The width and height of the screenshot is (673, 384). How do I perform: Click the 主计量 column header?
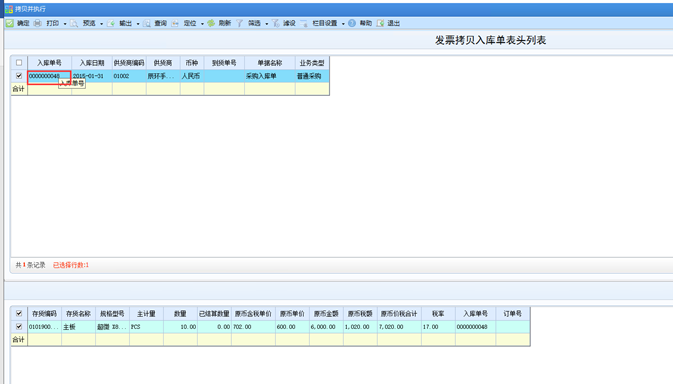146,314
